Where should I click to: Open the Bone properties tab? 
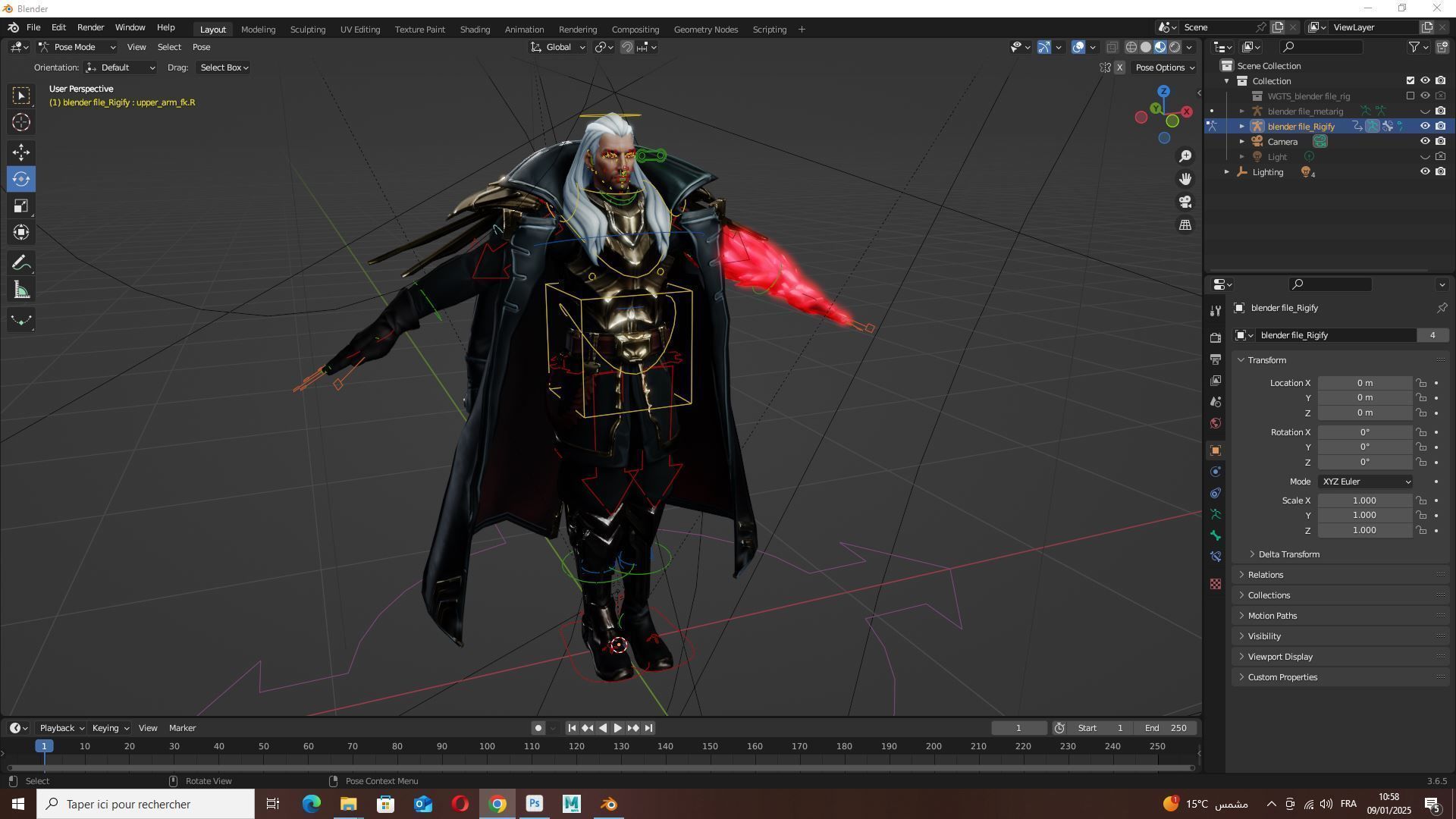pyautogui.click(x=1216, y=535)
